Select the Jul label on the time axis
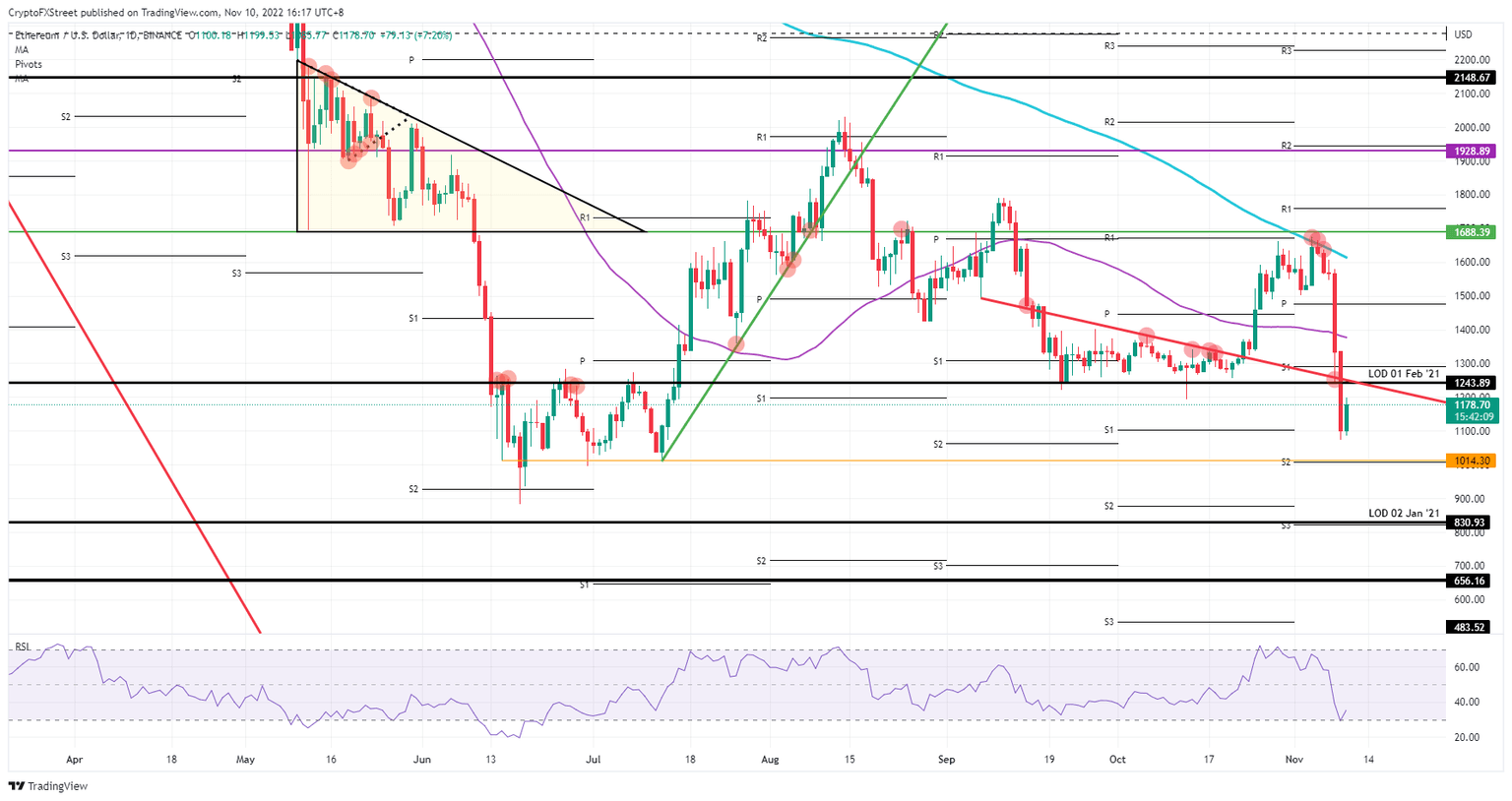1512x801 pixels. pyautogui.click(x=593, y=759)
